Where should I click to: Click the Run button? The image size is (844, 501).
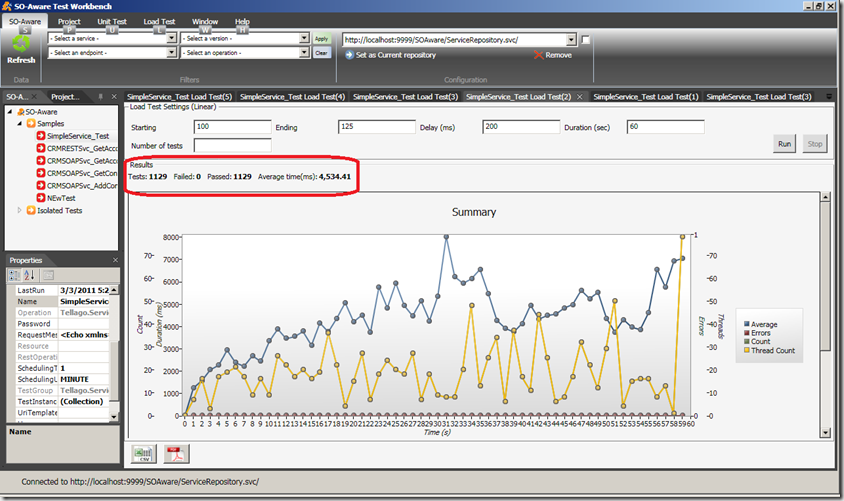[784, 144]
